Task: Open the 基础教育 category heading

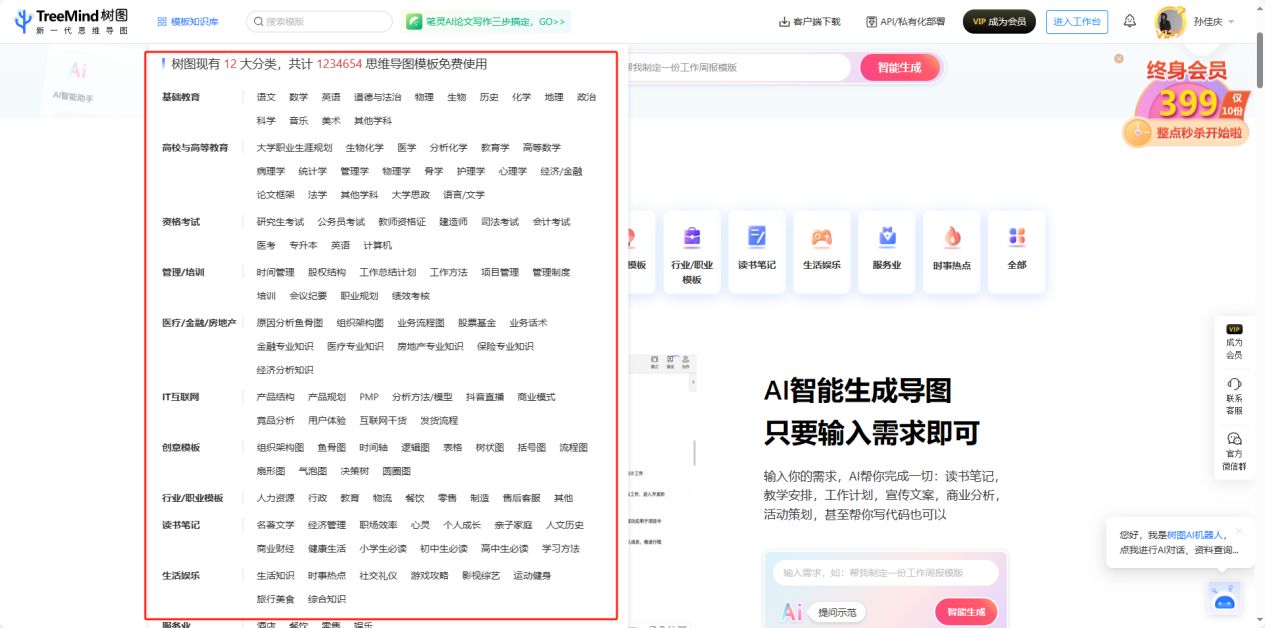Action: coord(181,97)
